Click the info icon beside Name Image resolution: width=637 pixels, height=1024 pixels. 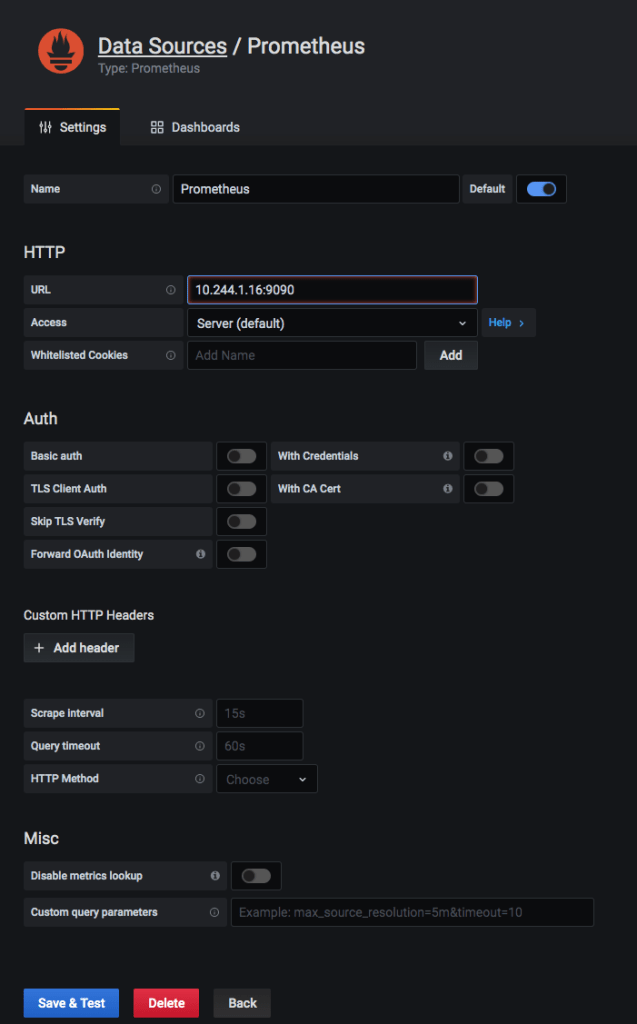(156, 189)
